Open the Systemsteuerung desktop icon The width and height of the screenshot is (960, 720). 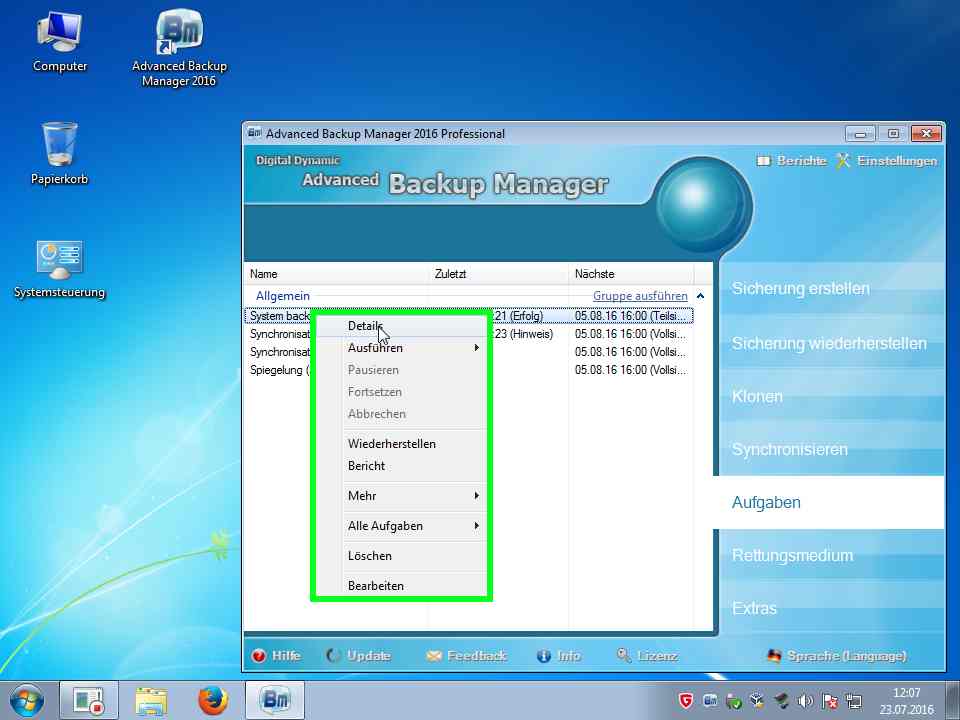(59, 269)
